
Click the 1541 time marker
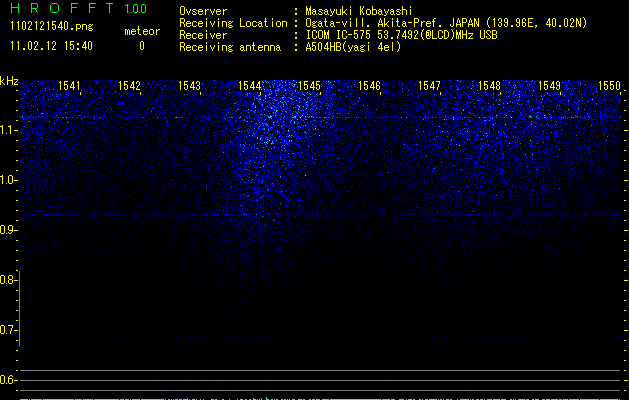[69, 86]
